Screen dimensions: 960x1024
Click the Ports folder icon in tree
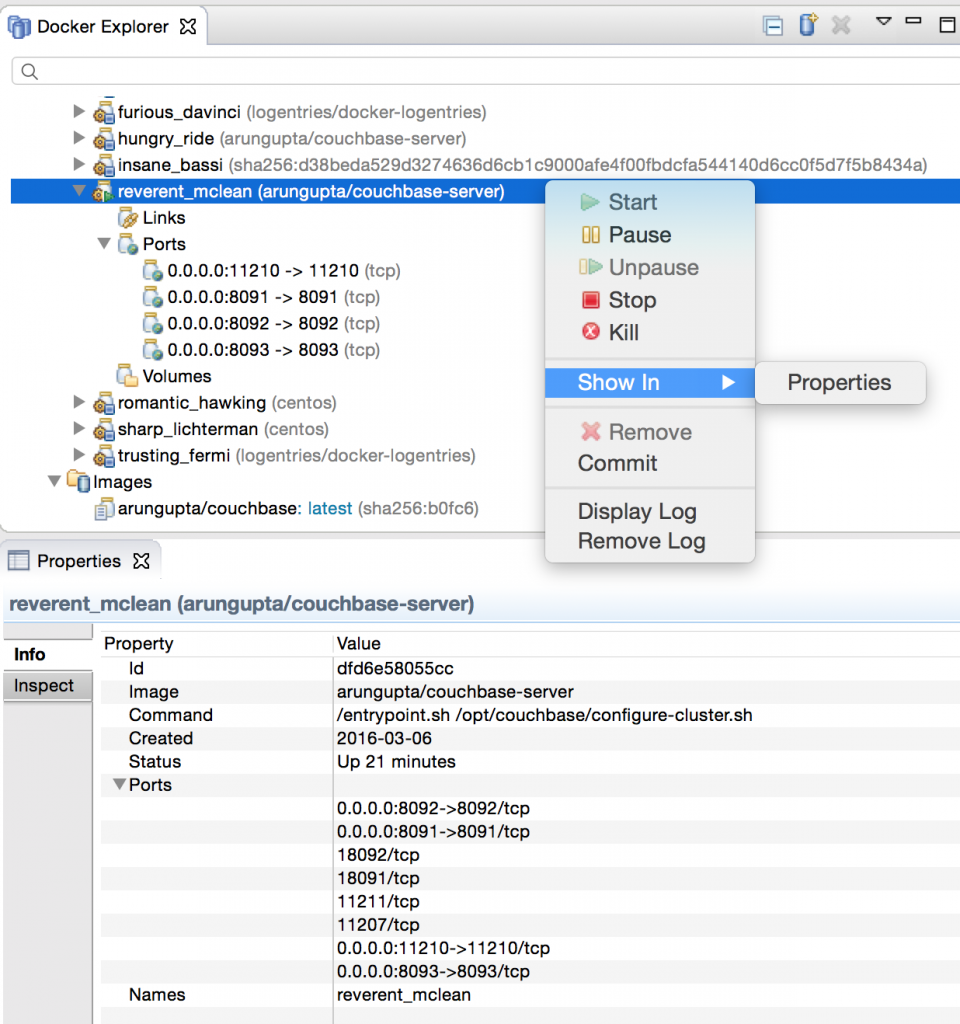128,244
